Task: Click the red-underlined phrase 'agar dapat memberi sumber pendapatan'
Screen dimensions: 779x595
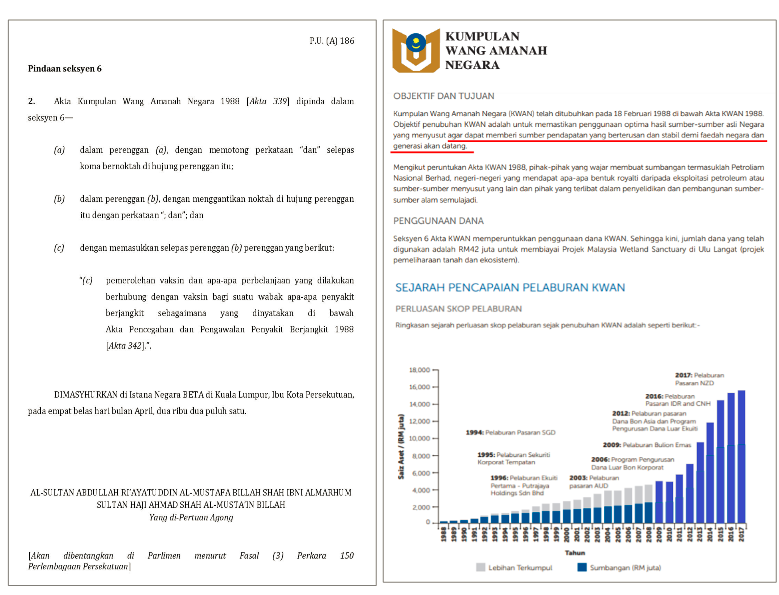Action: coord(517,135)
